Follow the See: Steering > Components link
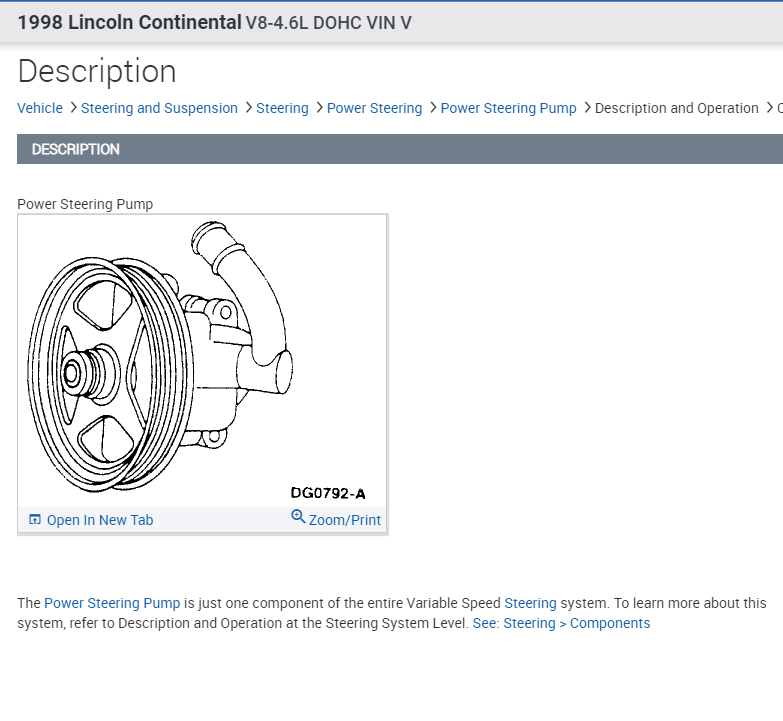 click(561, 623)
